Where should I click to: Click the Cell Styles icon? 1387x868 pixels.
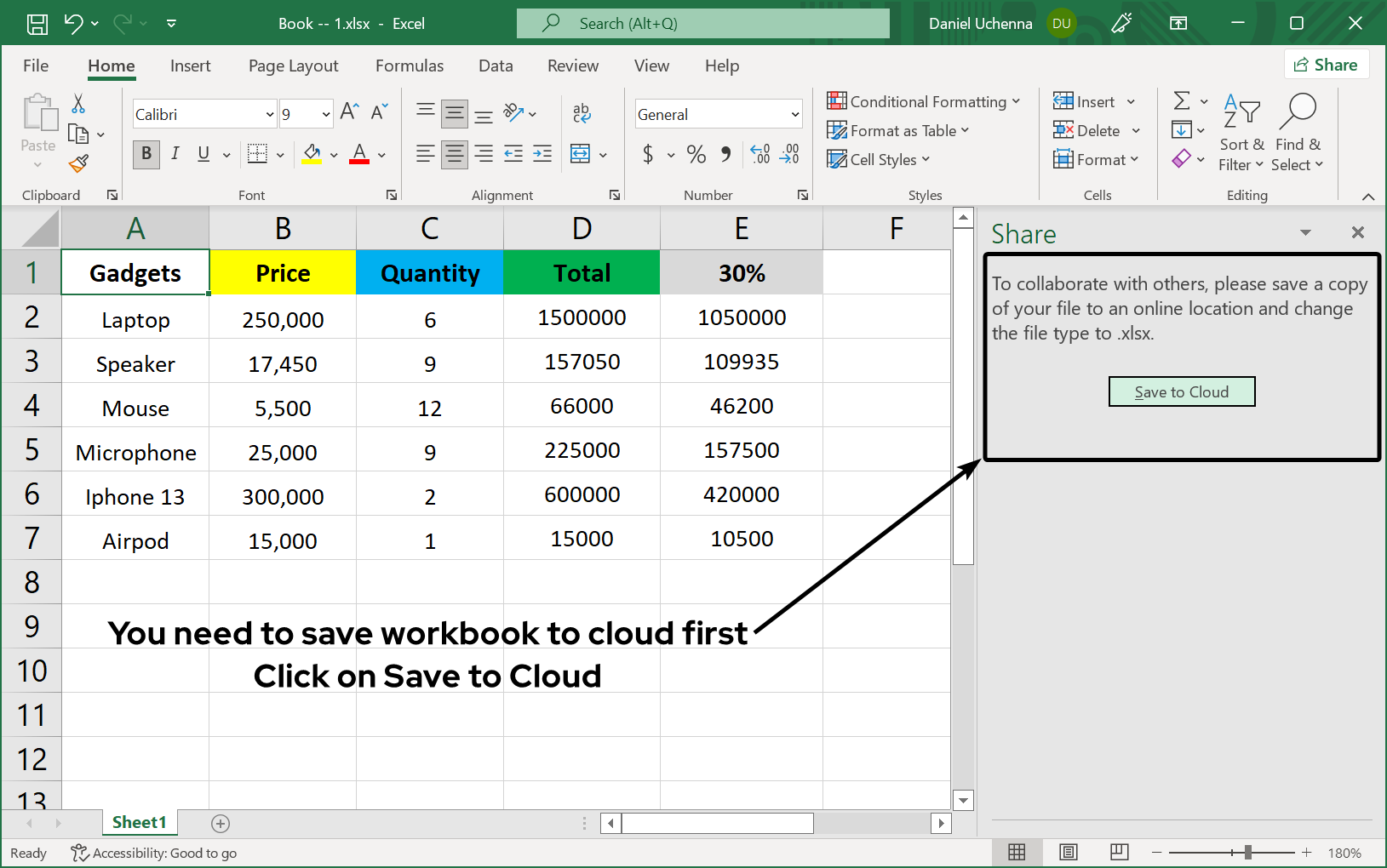[838, 159]
